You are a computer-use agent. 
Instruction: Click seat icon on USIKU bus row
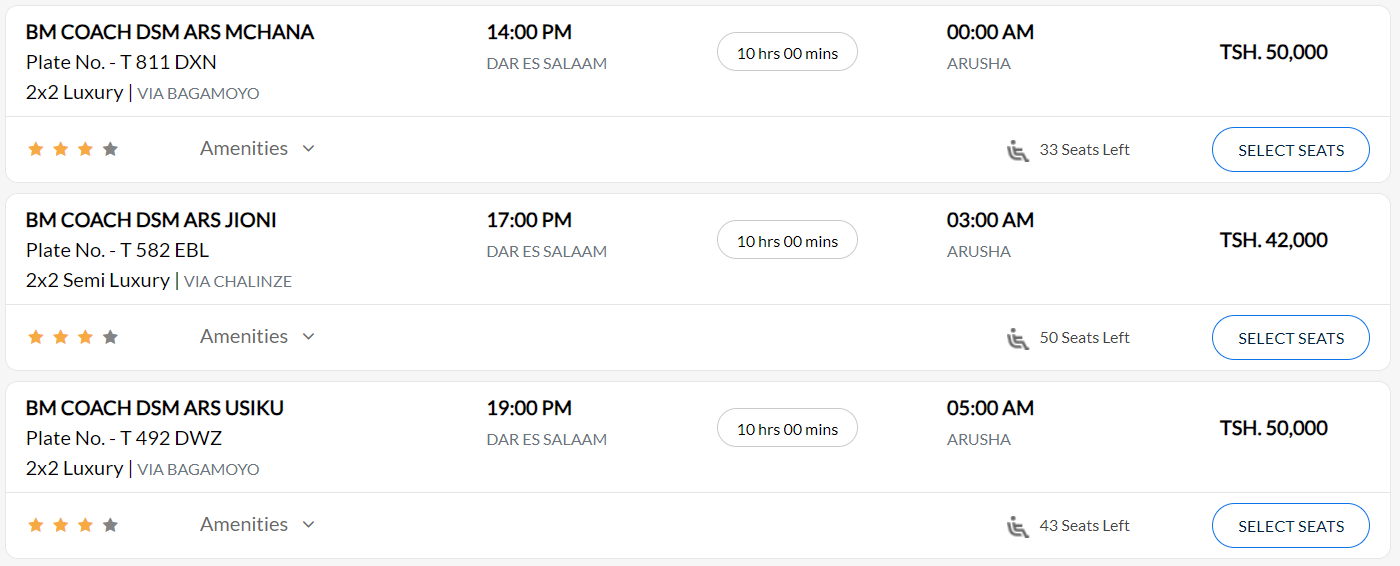pyautogui.click(x=1018, y=526)
